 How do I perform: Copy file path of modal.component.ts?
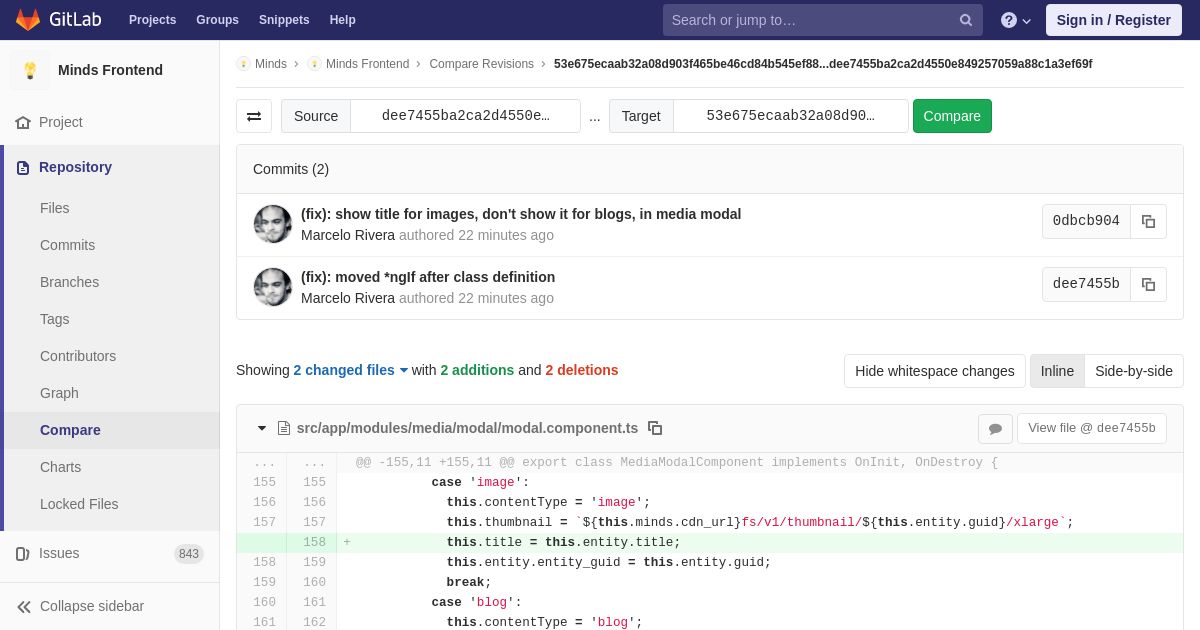[655, 428]
